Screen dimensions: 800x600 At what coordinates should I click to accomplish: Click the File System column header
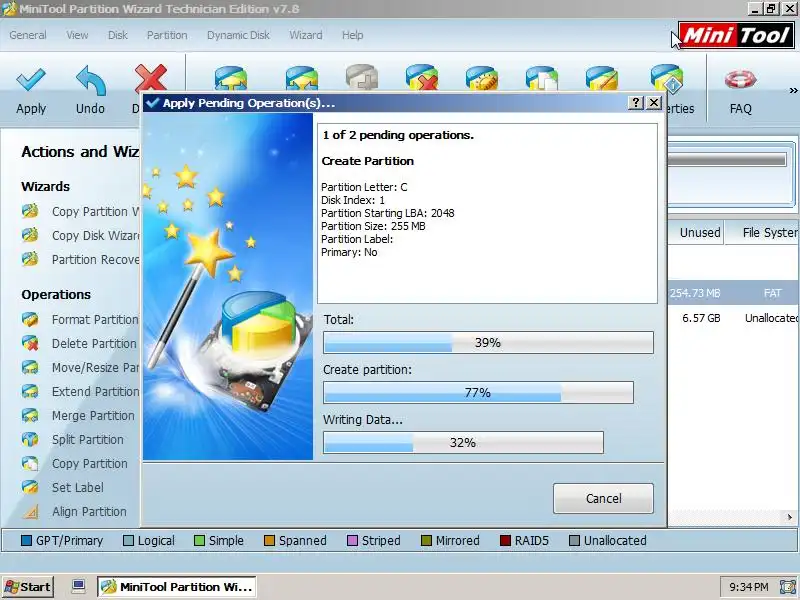click(762, 233)
